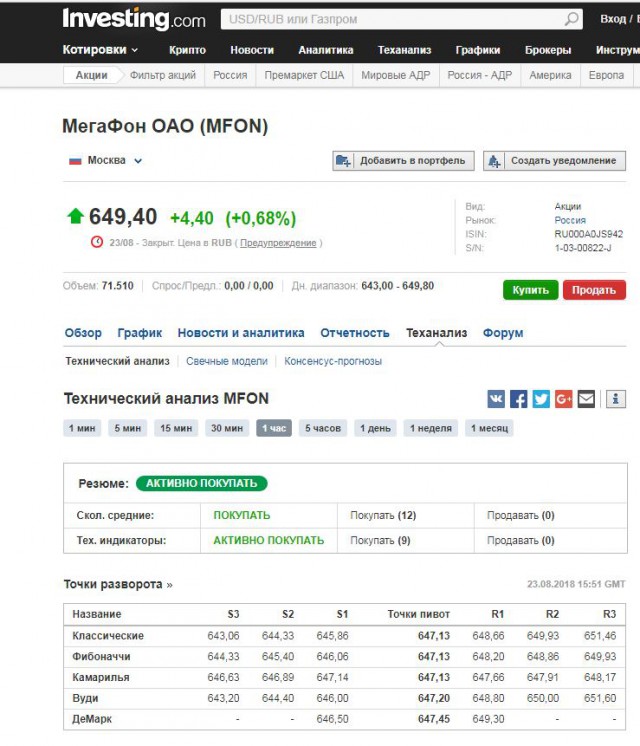Click Вход login link
The height and width of the screenshot is (746, 640).
click(613, 19)
